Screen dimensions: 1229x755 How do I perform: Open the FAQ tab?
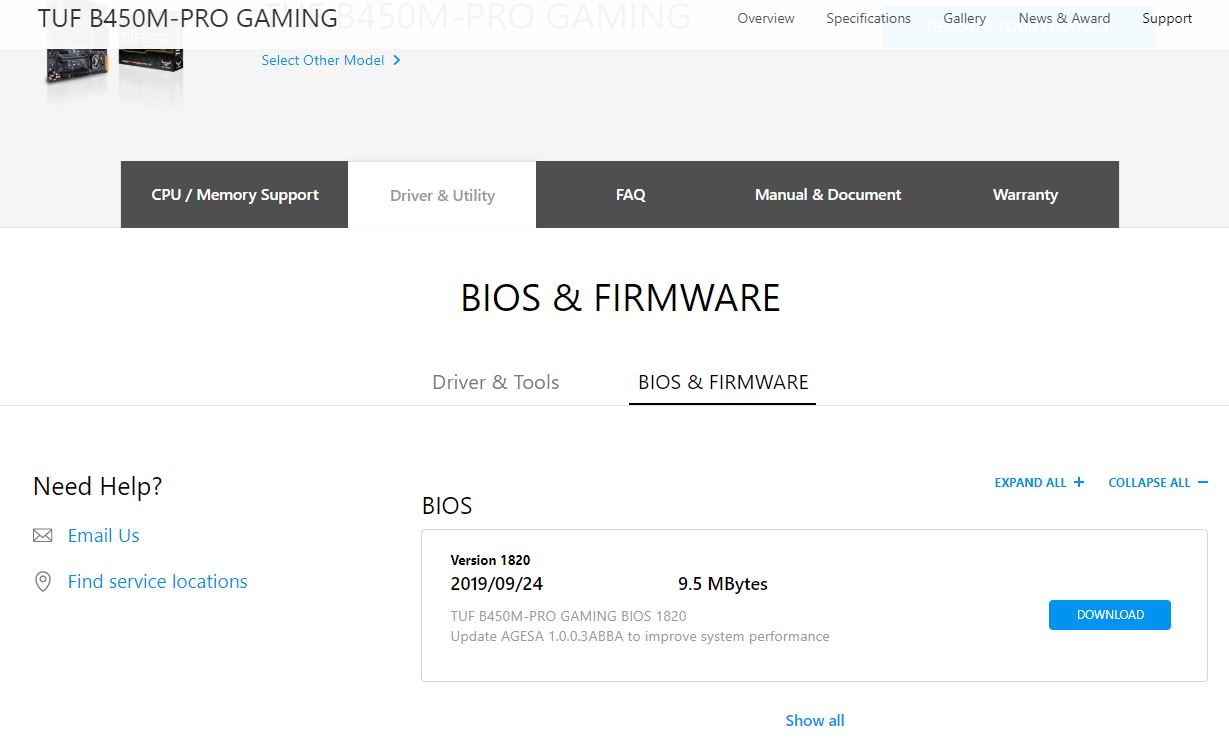pos(631,195)
